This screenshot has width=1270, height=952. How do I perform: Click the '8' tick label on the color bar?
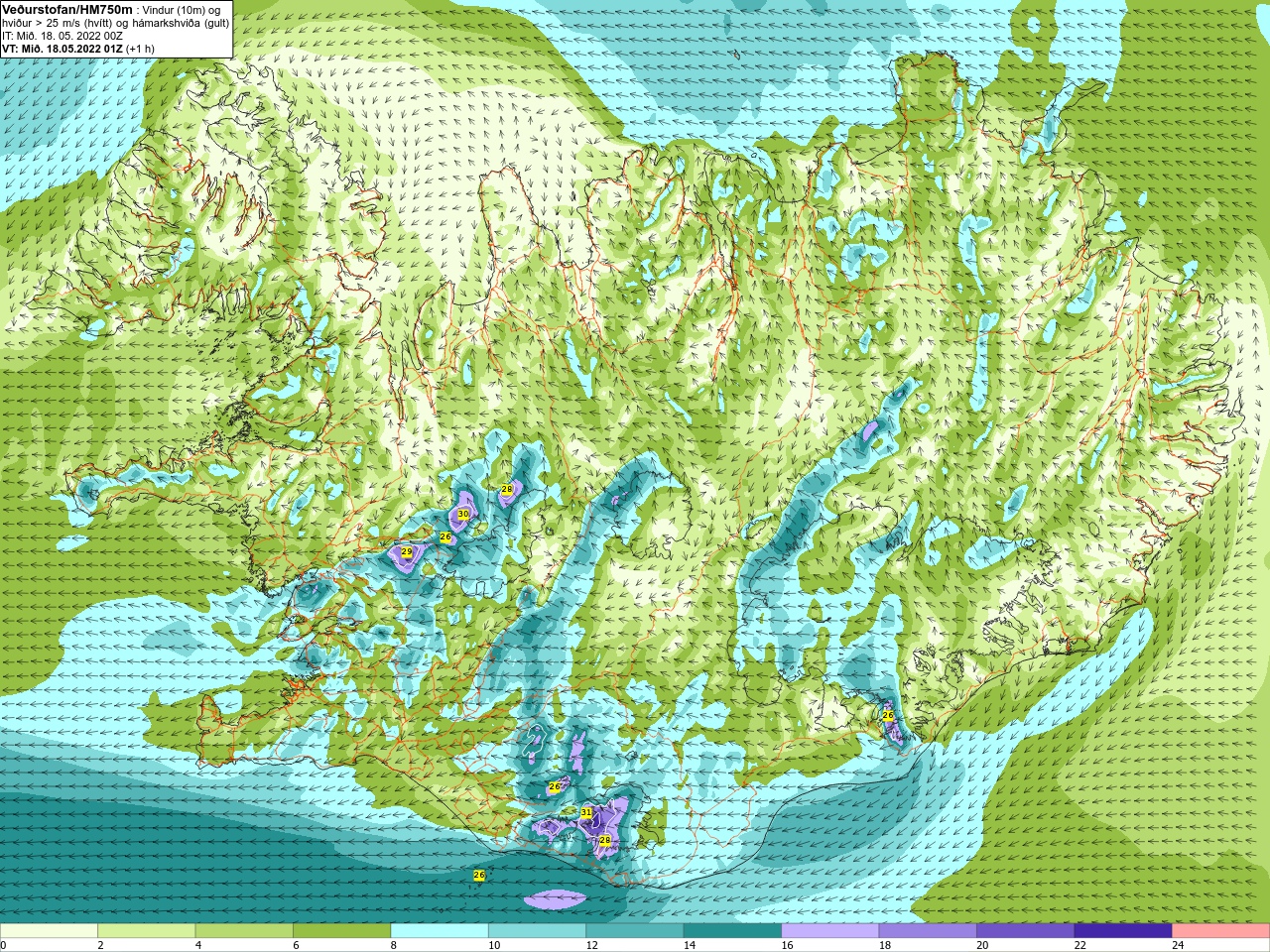coord(394,945)
